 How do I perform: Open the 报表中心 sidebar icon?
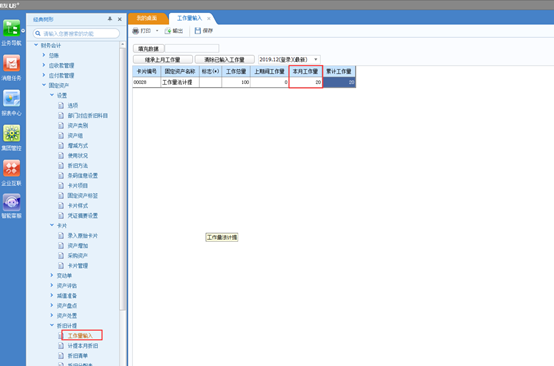coord(11,98)
